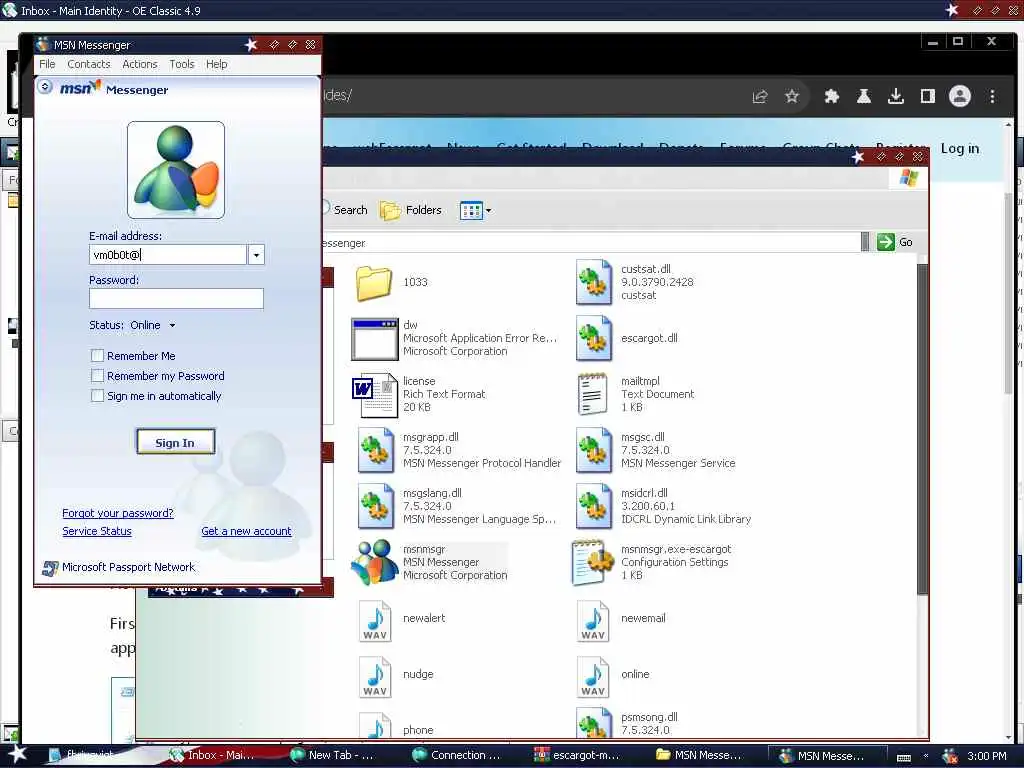Toggle browser side panel icon
This screenshot has width=1024, height=768.
(927, 97)
